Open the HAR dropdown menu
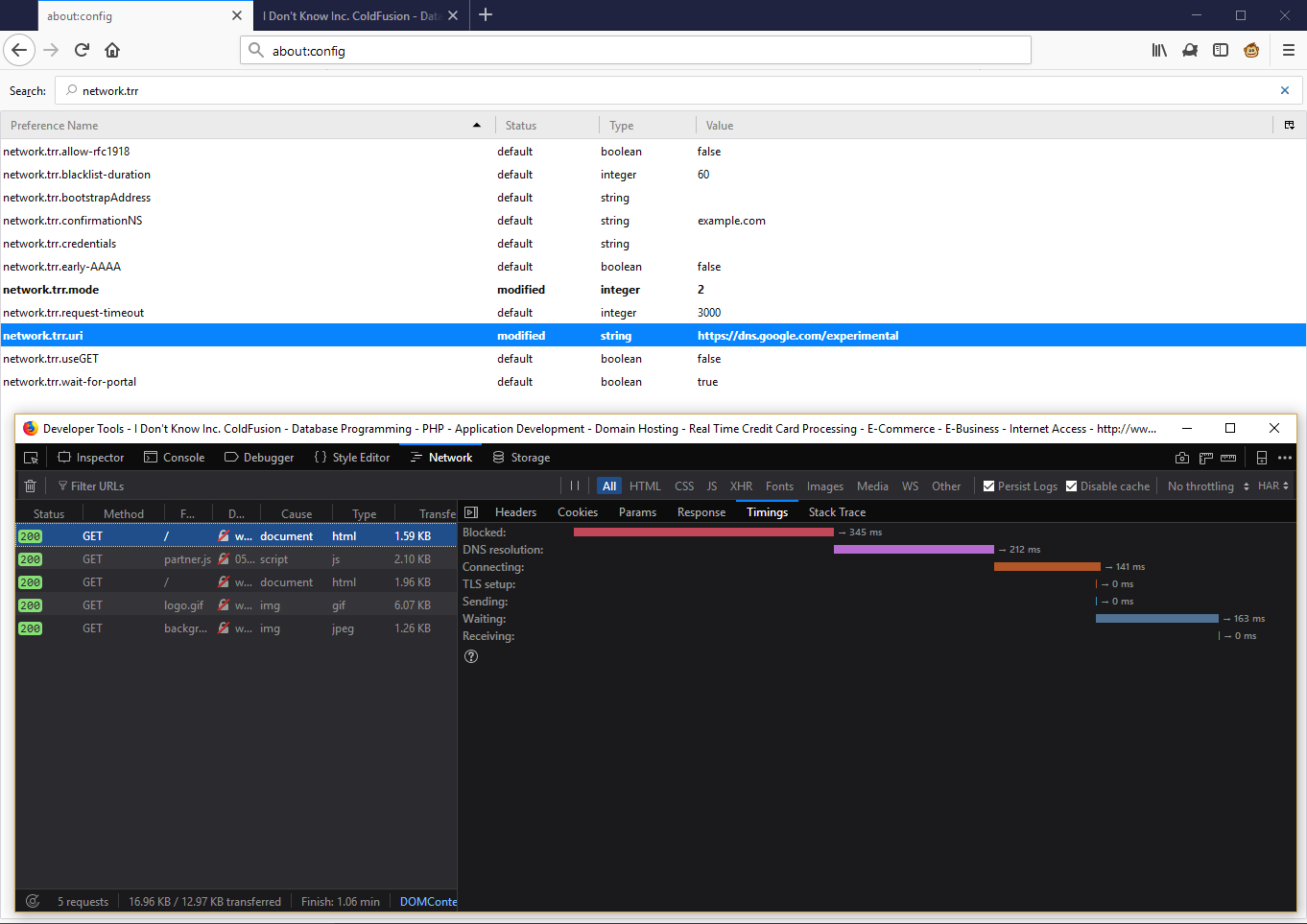Viewport: 1307px width, 924px height. (1272, 486)
